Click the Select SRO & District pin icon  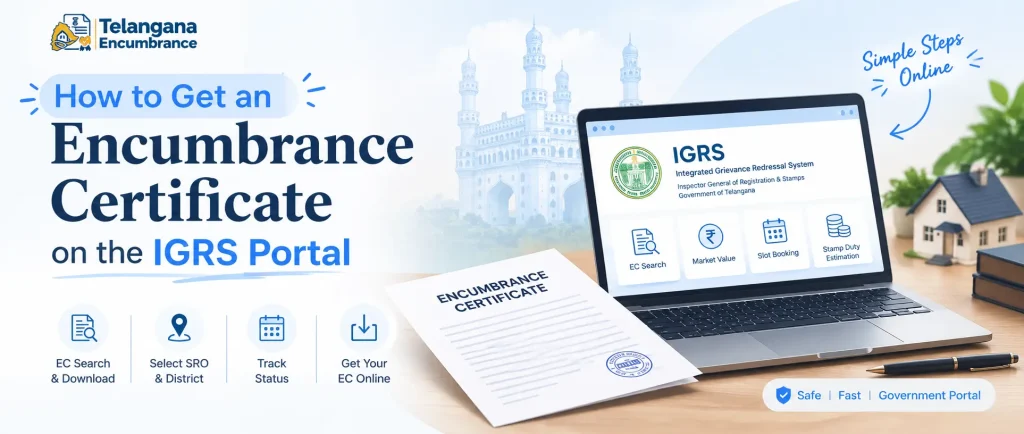(179, 328)
